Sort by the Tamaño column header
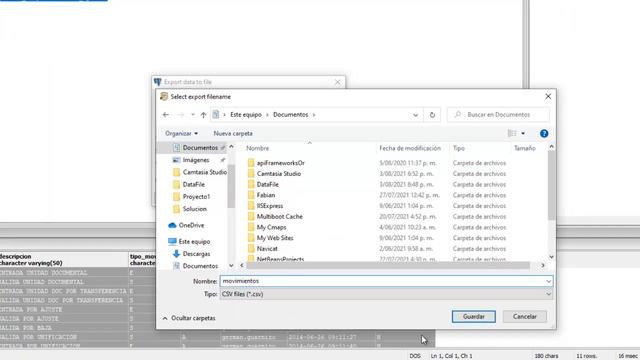This screenshot has height=360, width=640. pos(524,148)
